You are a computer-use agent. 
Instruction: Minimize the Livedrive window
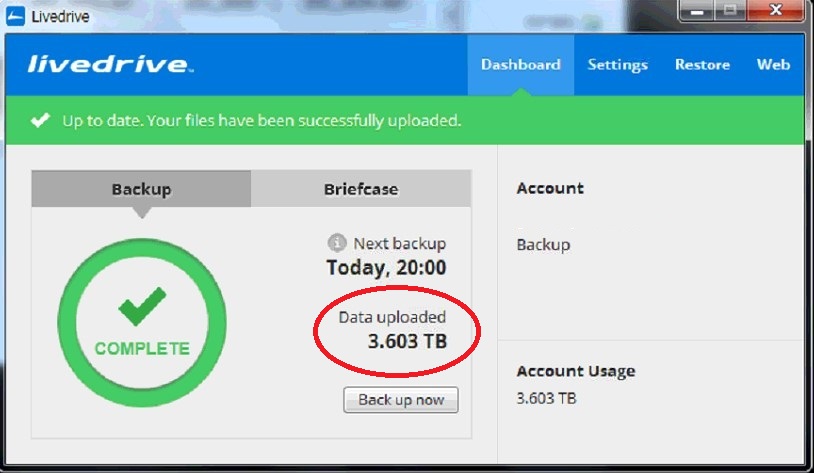point(697,10)
